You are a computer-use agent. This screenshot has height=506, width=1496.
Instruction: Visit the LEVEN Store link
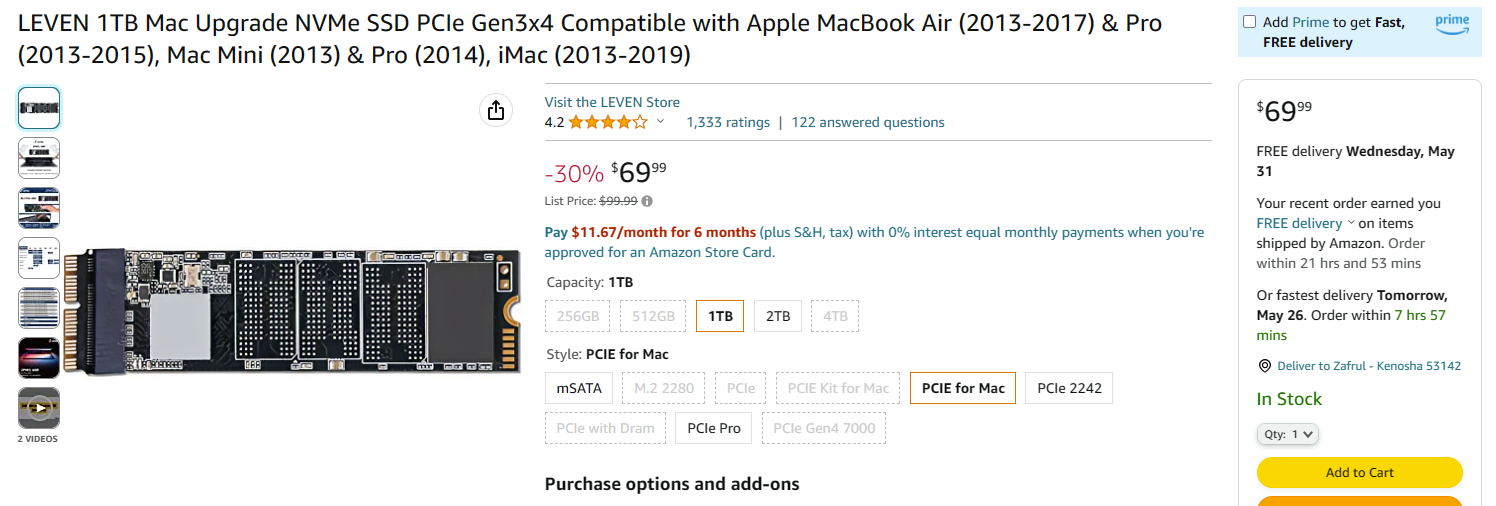[x=612, y=102]
